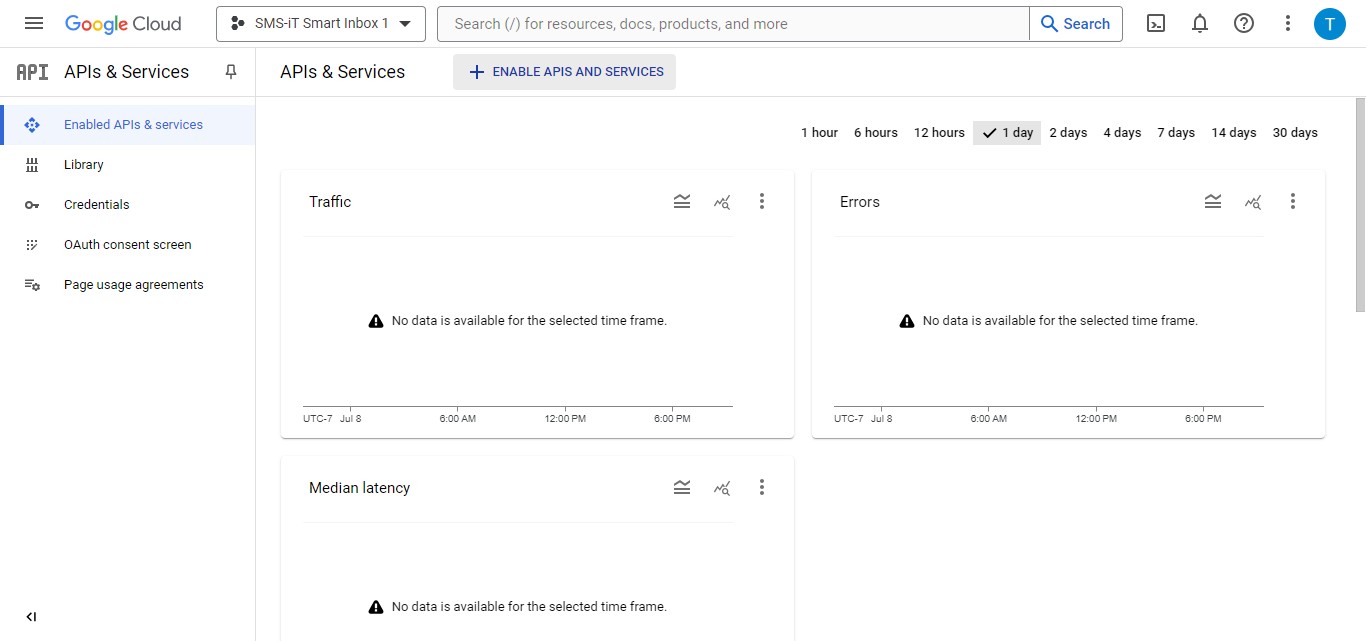
Task: Open the Traffic card overflow menu
Action: 762,201
